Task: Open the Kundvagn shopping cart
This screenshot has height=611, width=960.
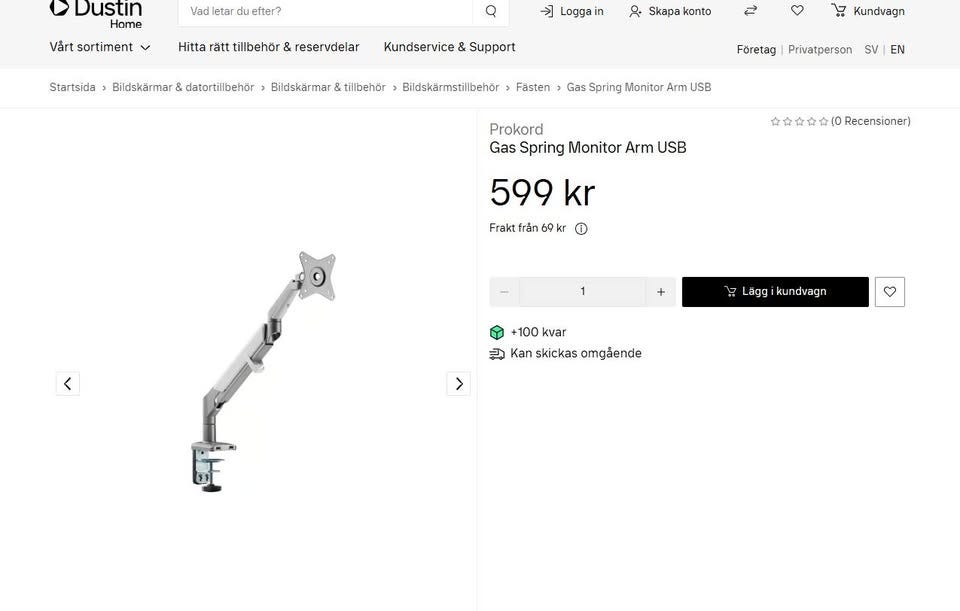Action: coord(868,11)
